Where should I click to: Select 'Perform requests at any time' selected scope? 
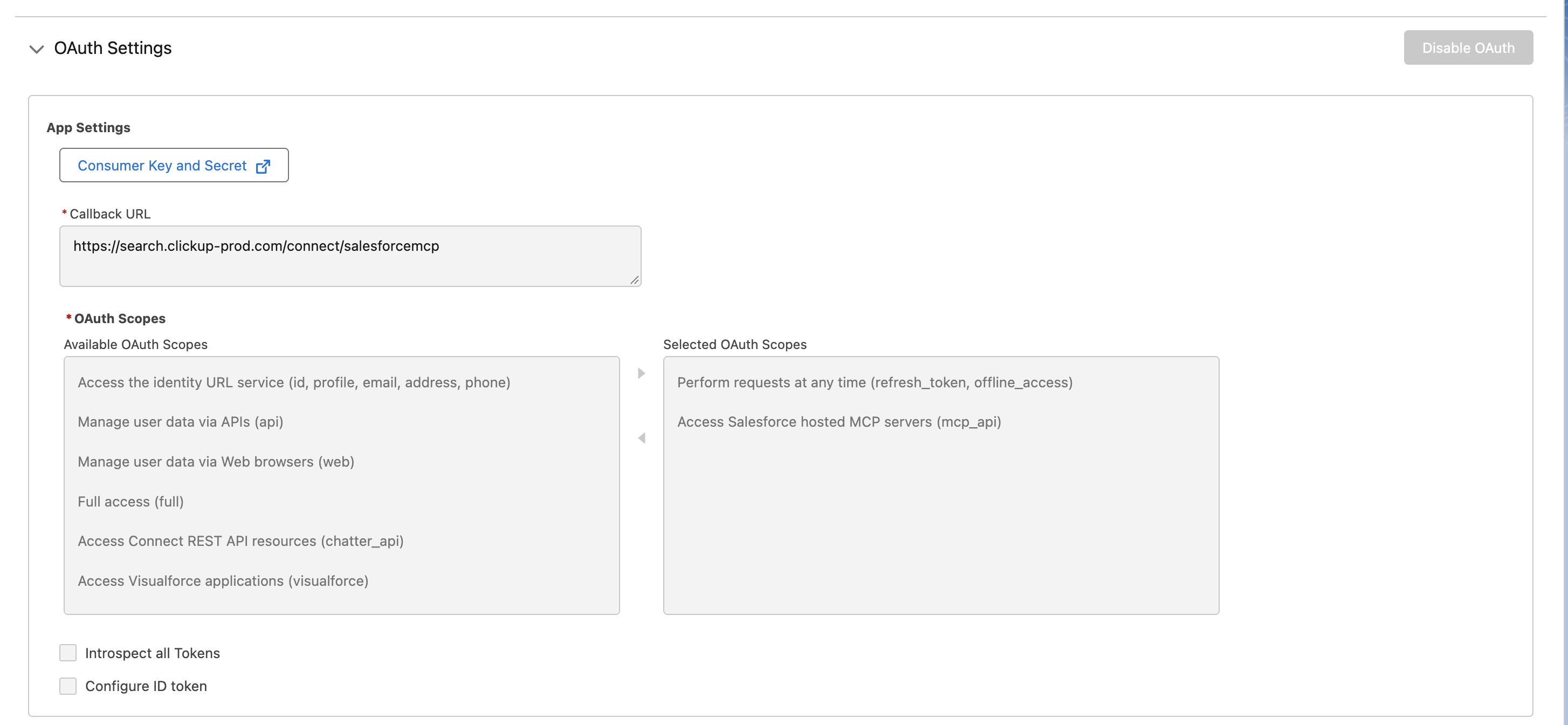(940, 382)
